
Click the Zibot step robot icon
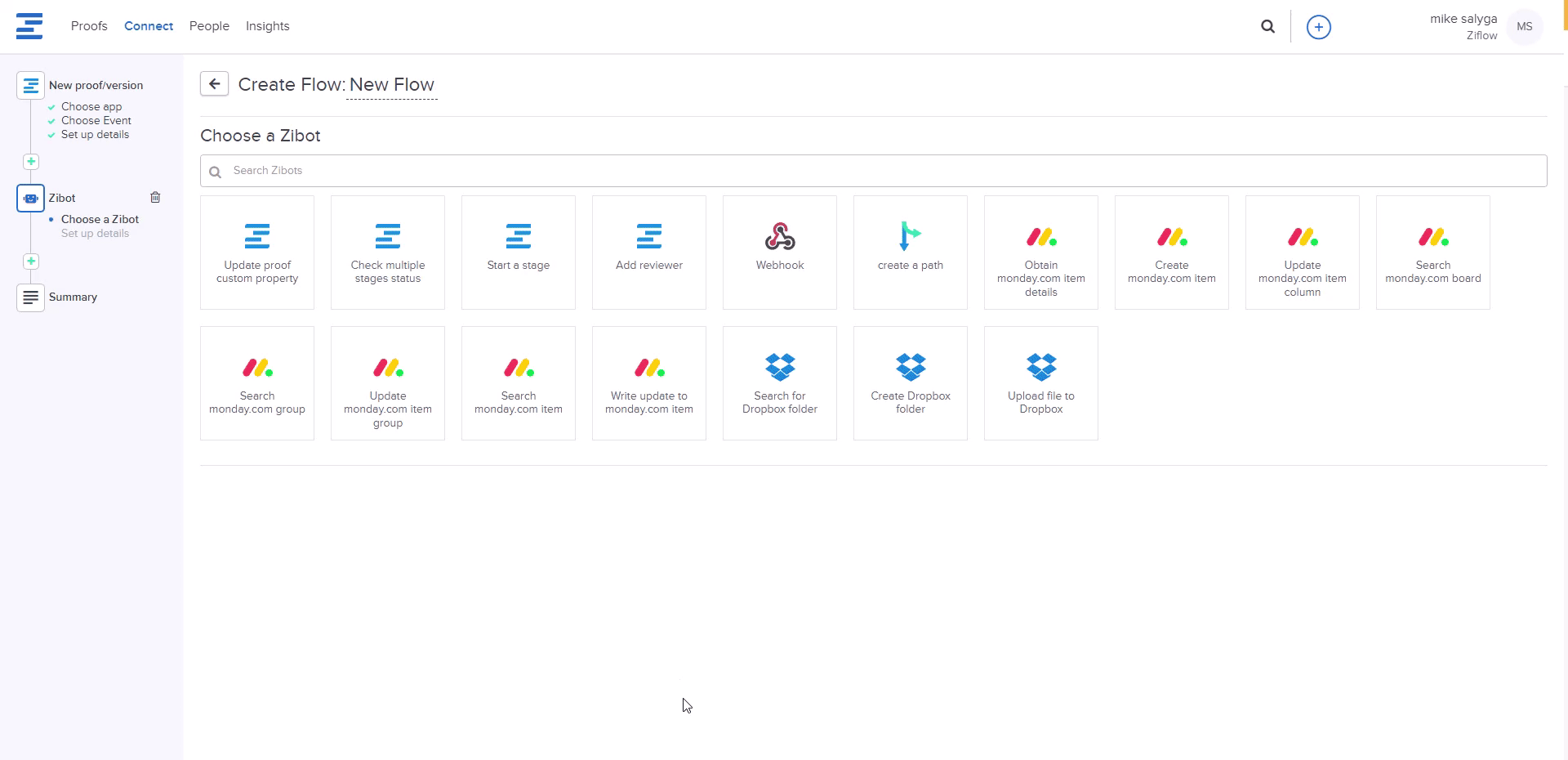(30, 198)
